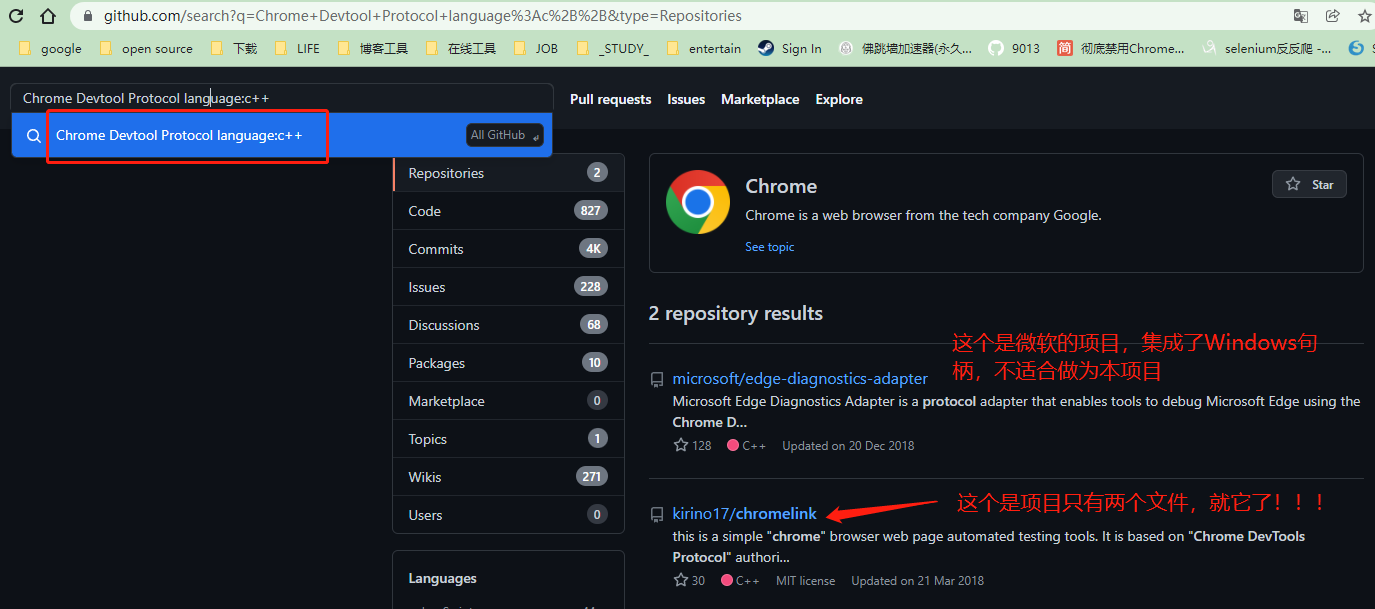Click the Sign In extension icon in toolbar
This screenshot has width=1375, height=609.
(764, 47)
